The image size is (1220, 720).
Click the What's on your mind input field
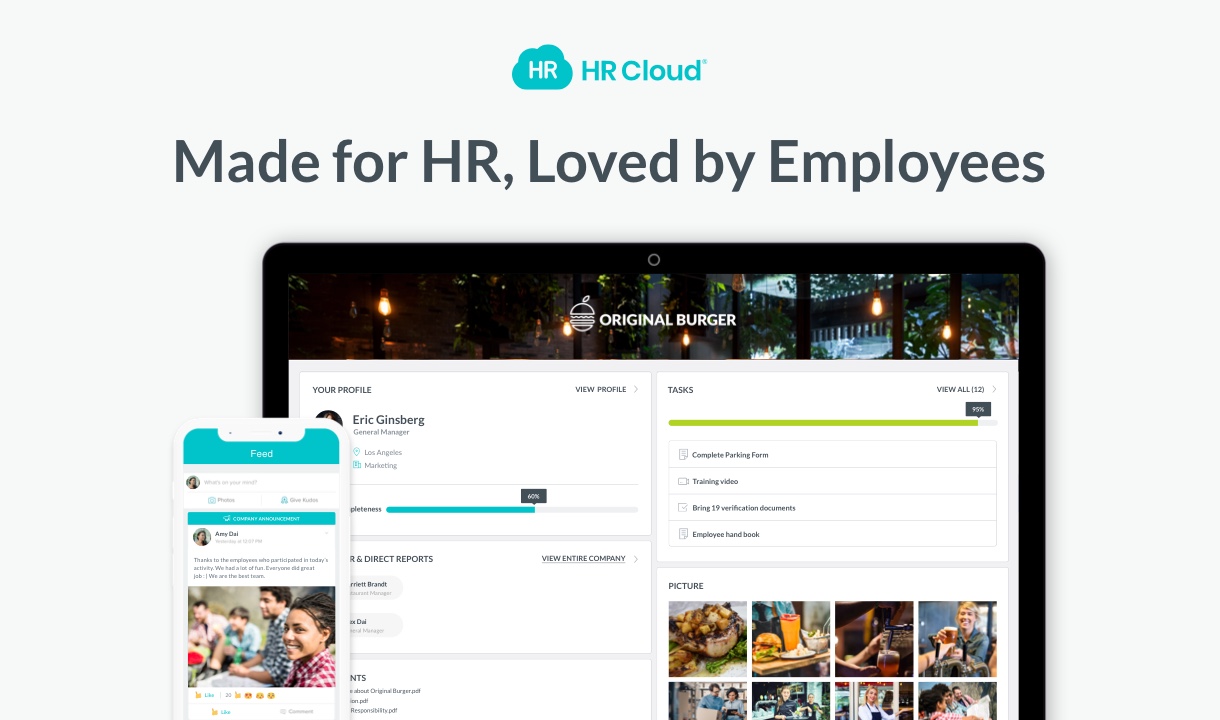point(231,483)
